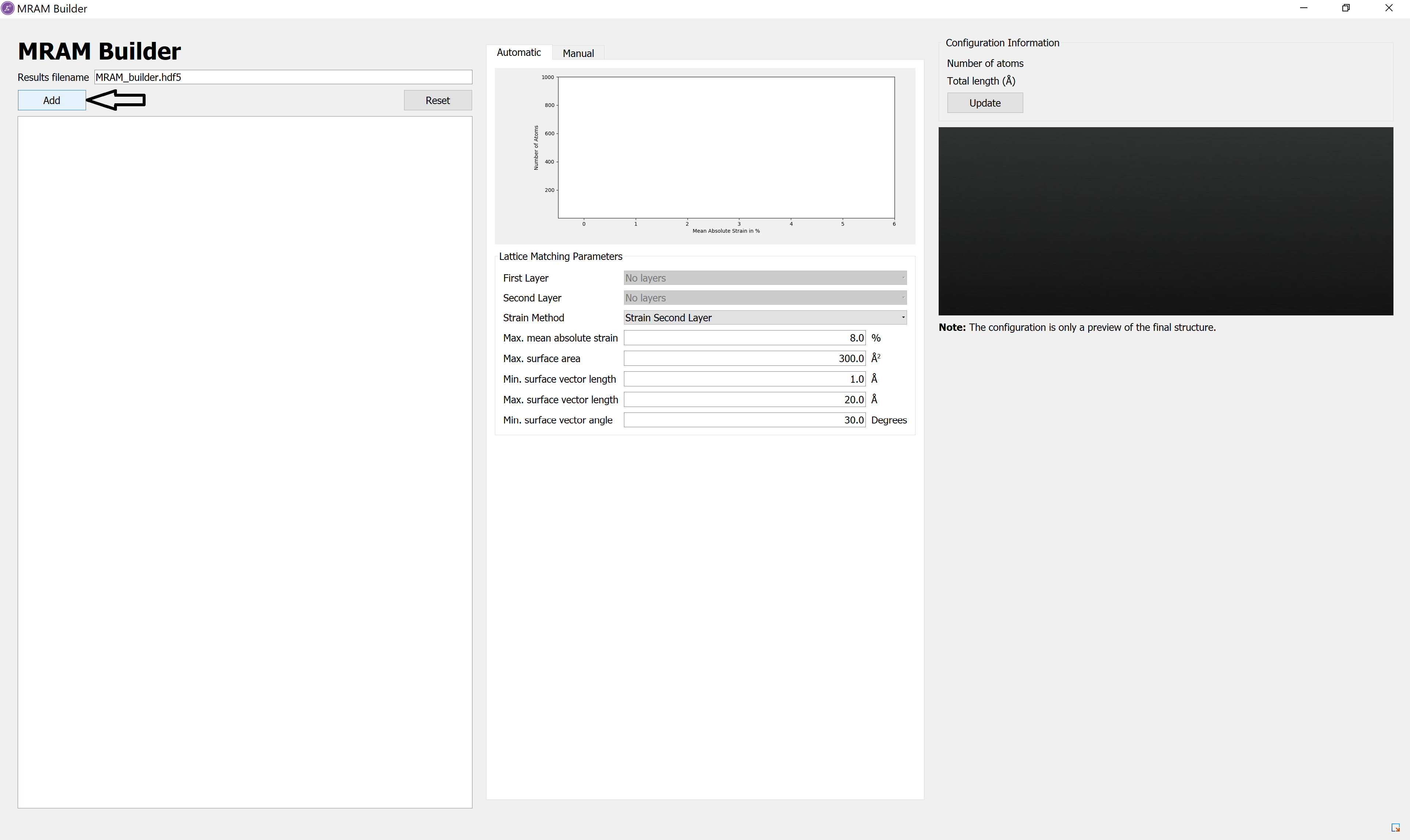1410x840 pixels.
Task: Expand the Strain Method dropdown
Action: click(x=765, y=318)
